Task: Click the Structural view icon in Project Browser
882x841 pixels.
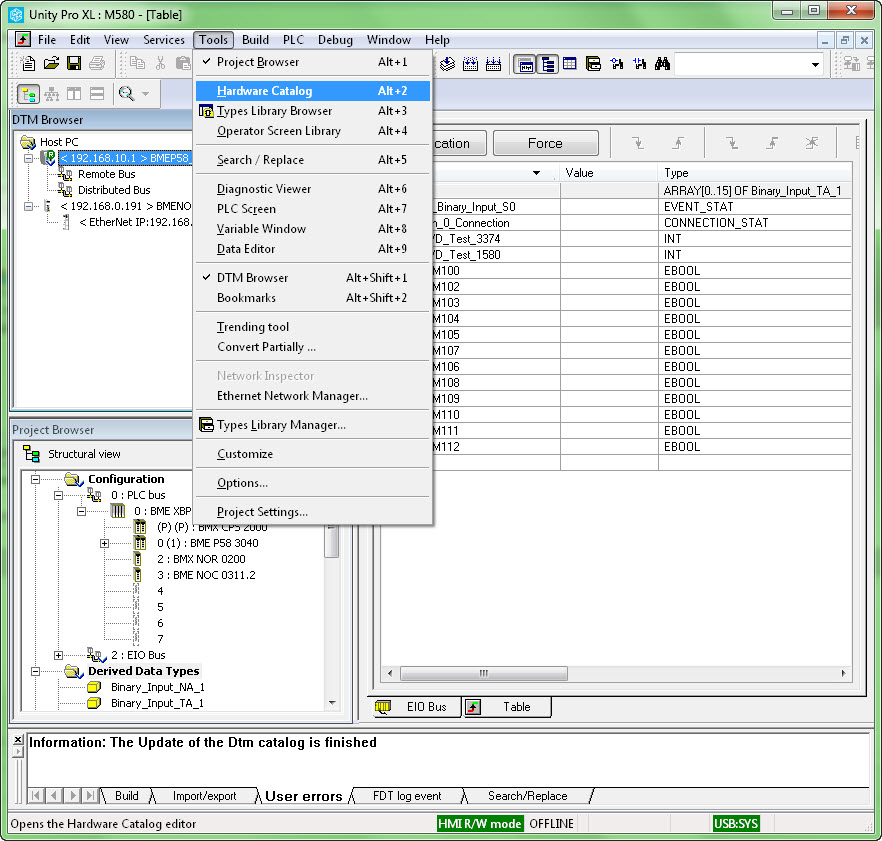Action: (31, 453)
